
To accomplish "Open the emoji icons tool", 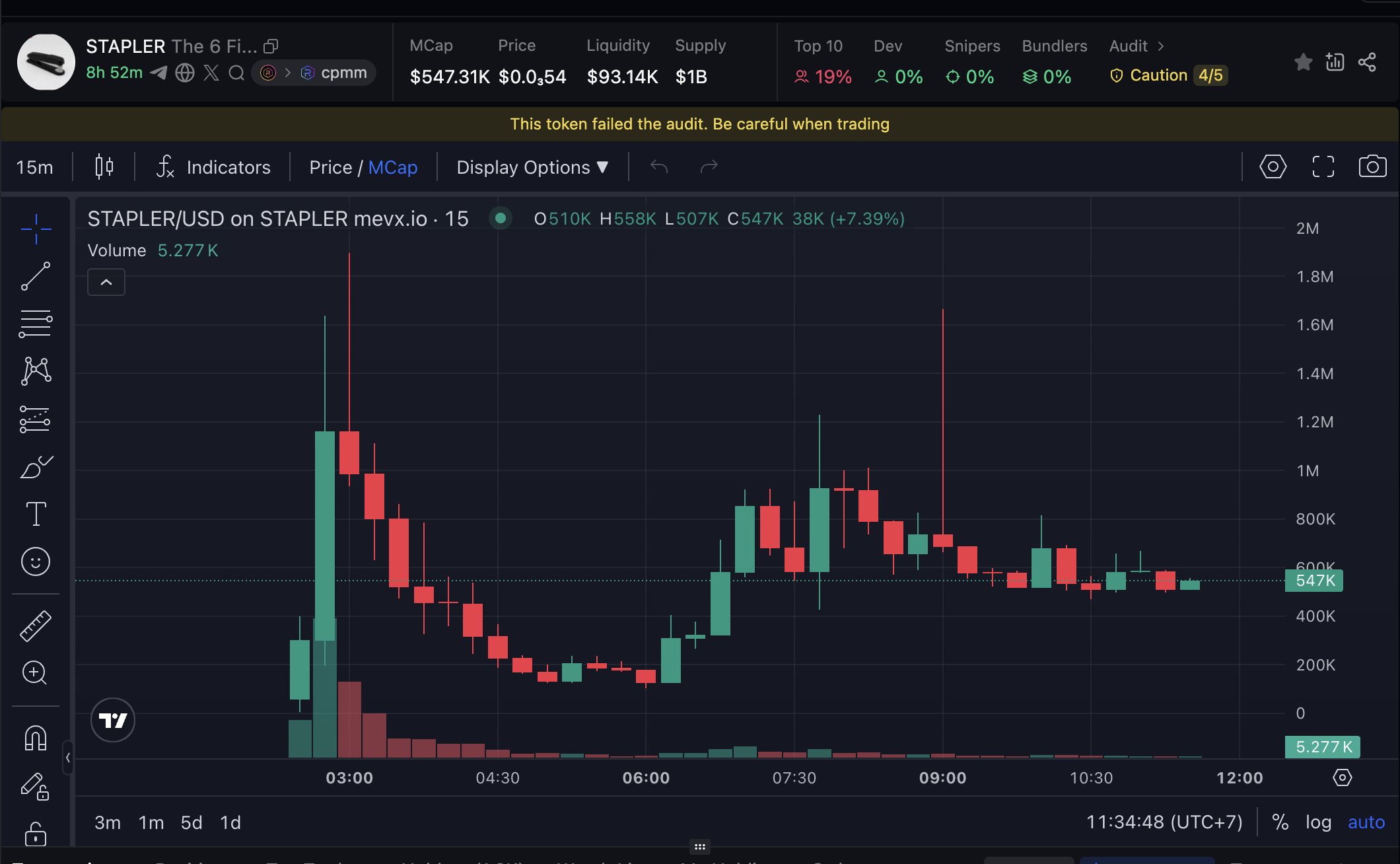I will pyautogui.click(x=36, y=562).
